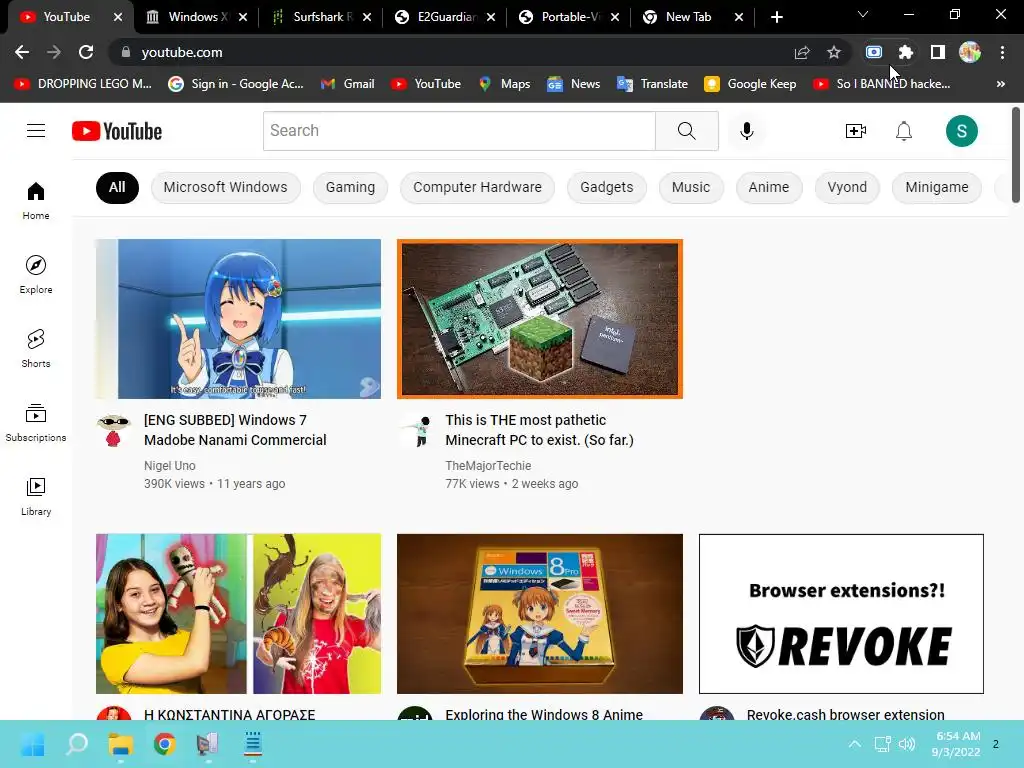Open the Maps bookmark

pos(504,84)
